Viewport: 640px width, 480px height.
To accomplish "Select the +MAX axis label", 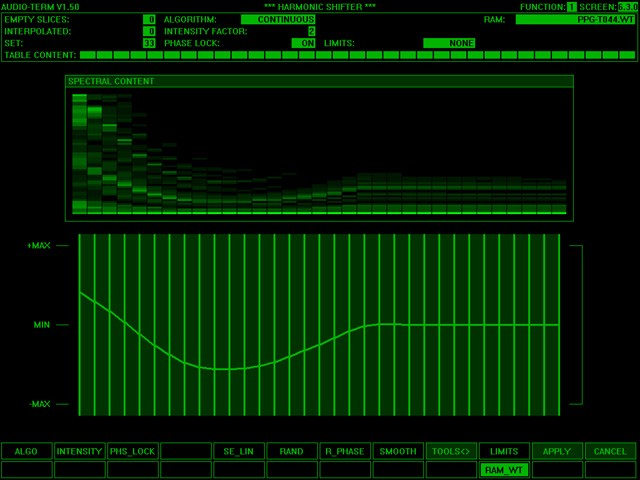I will [39, 245].
